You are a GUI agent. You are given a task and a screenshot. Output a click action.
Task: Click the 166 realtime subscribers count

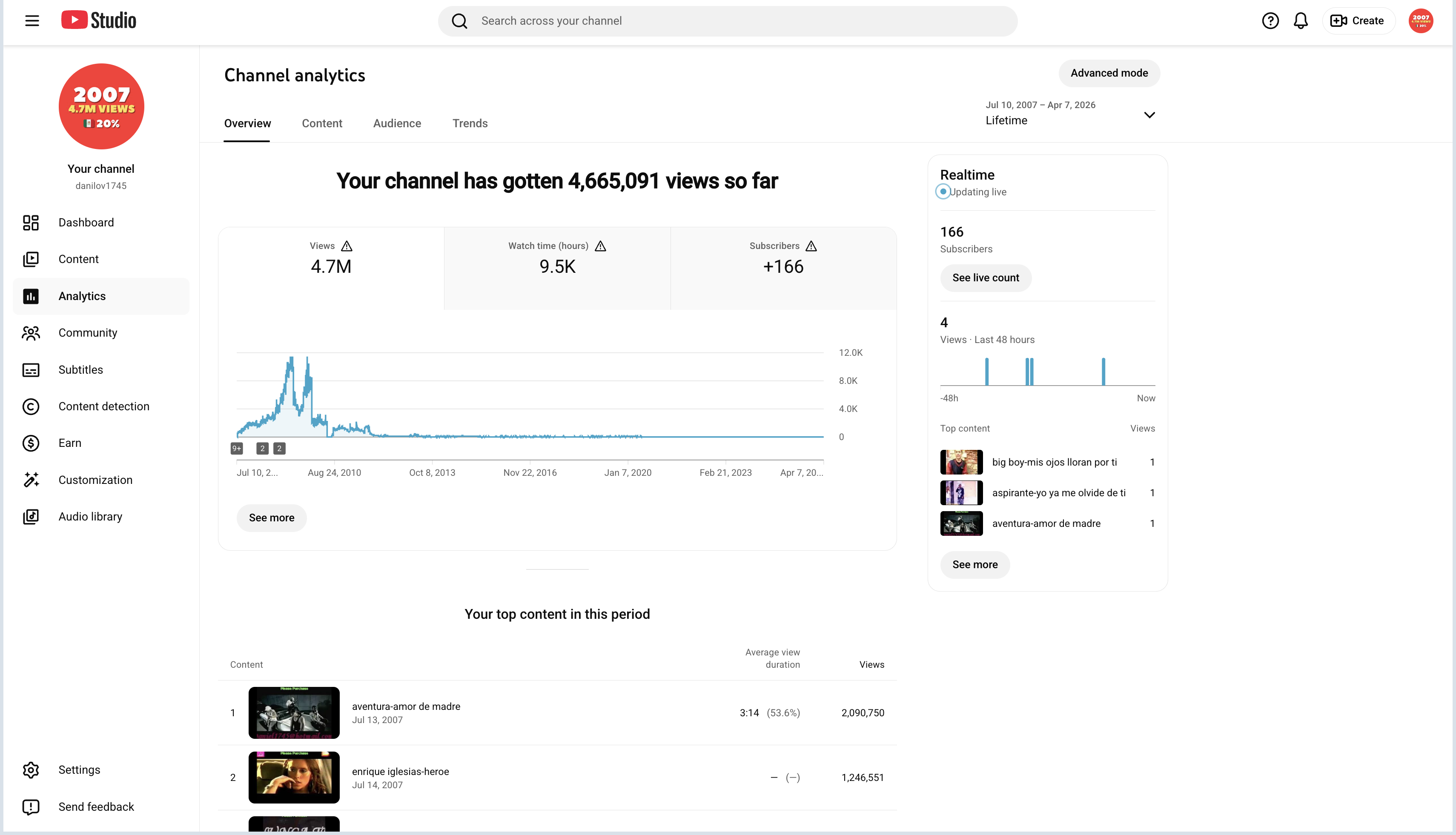pyautogui.click(x=952, y=232)
